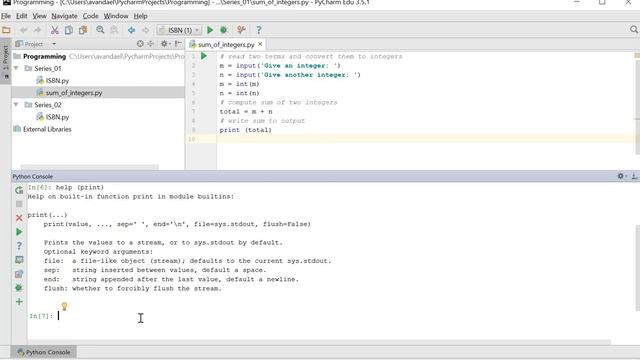640x360 pixels.
Task: Start debugging with the bug icon
Action: (x=224, y=30)
